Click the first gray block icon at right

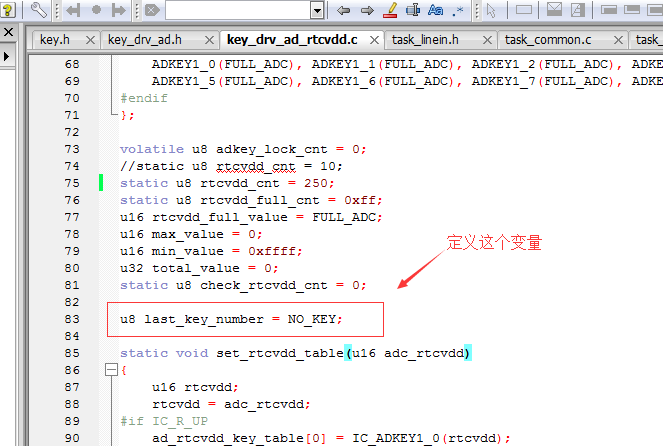click(x=608, y=9)
